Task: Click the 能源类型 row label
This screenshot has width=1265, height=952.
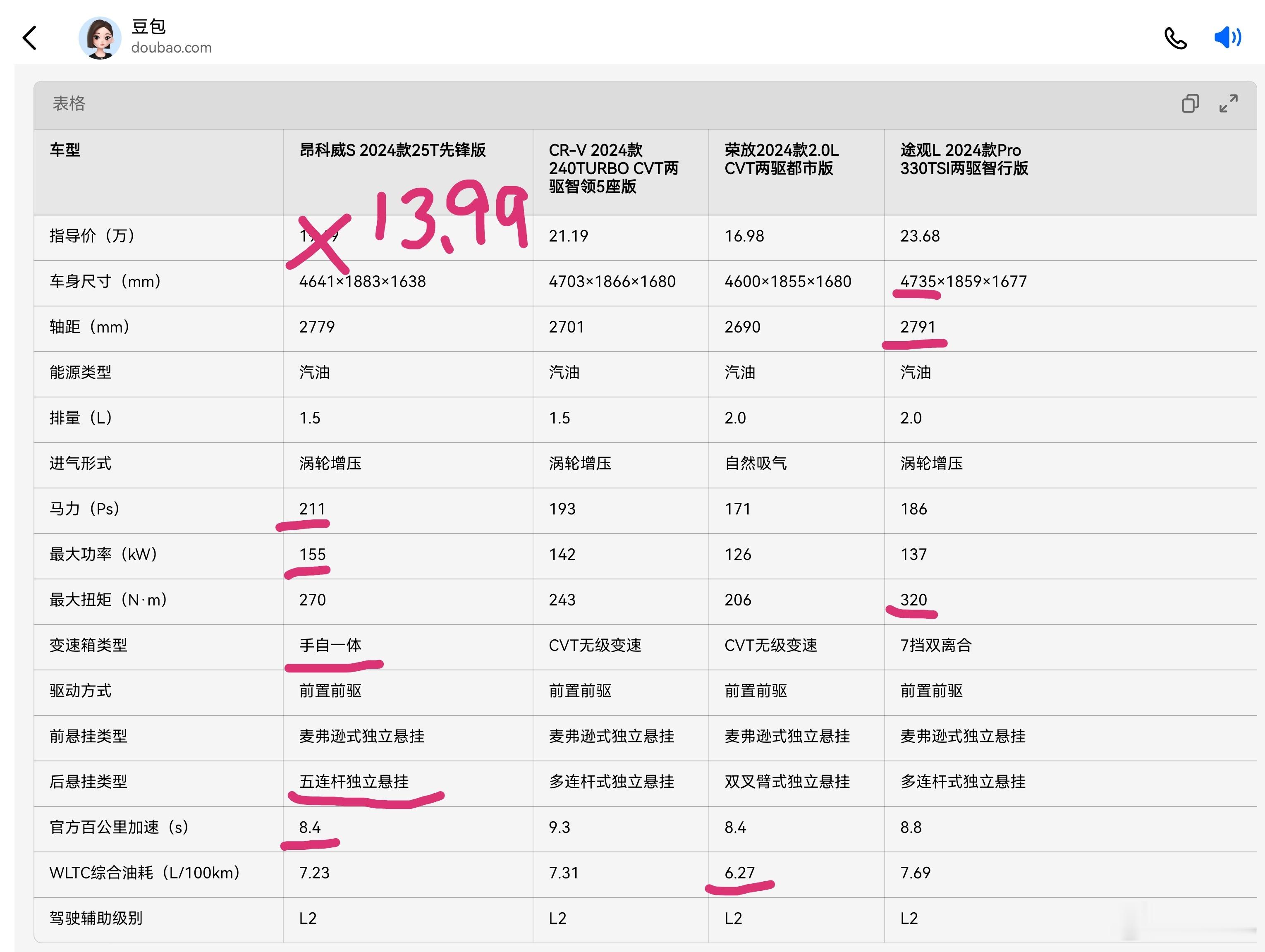Action: (x=81, y=372)
